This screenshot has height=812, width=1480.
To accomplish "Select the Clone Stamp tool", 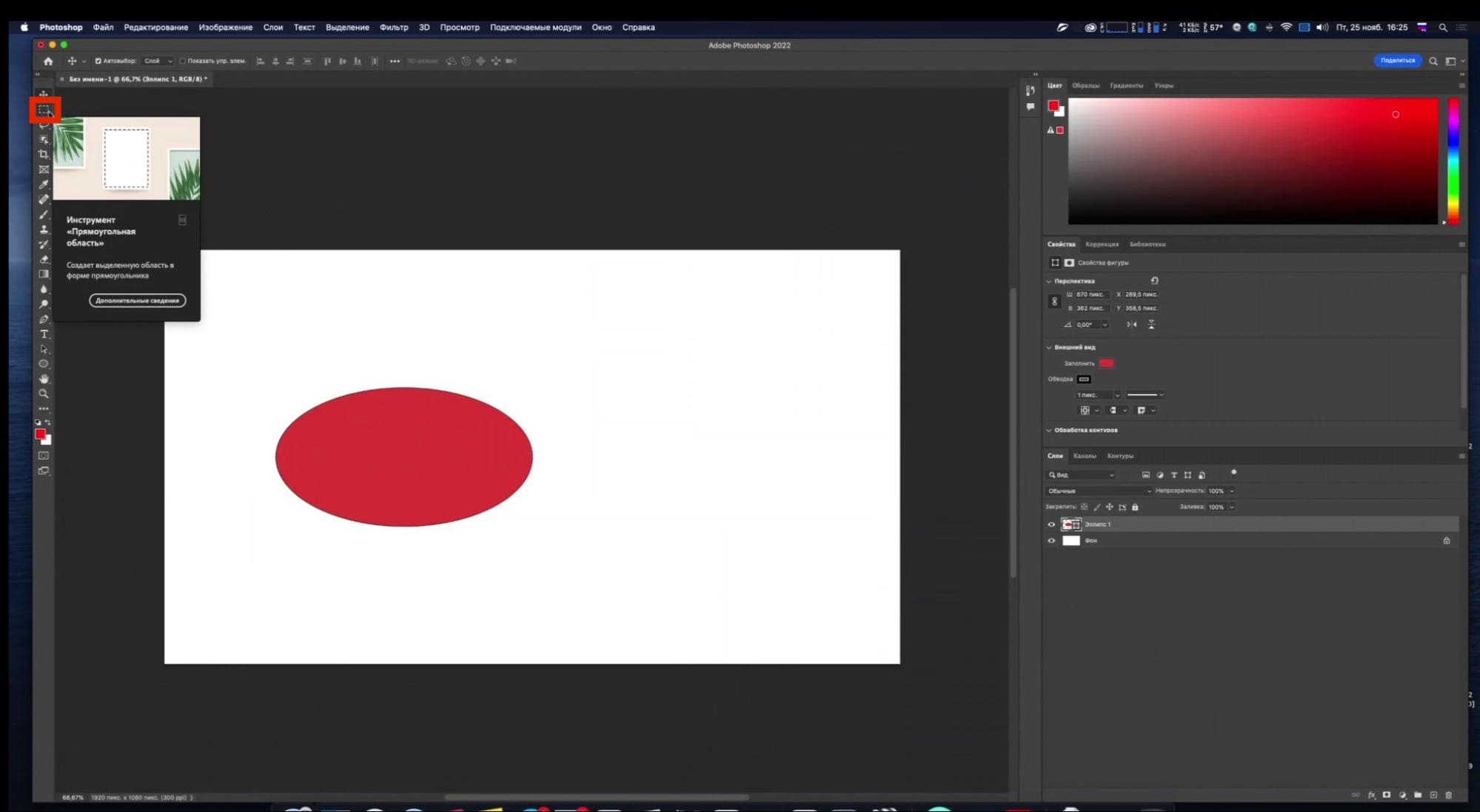I will [x=44, y=229].
